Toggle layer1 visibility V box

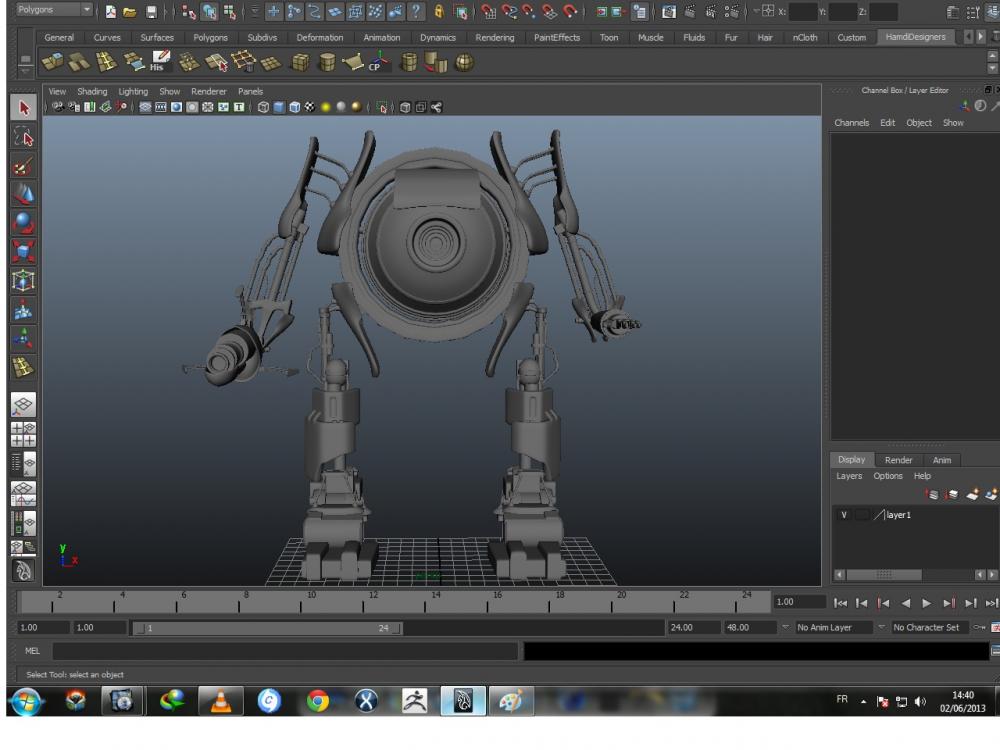(843, 515)
